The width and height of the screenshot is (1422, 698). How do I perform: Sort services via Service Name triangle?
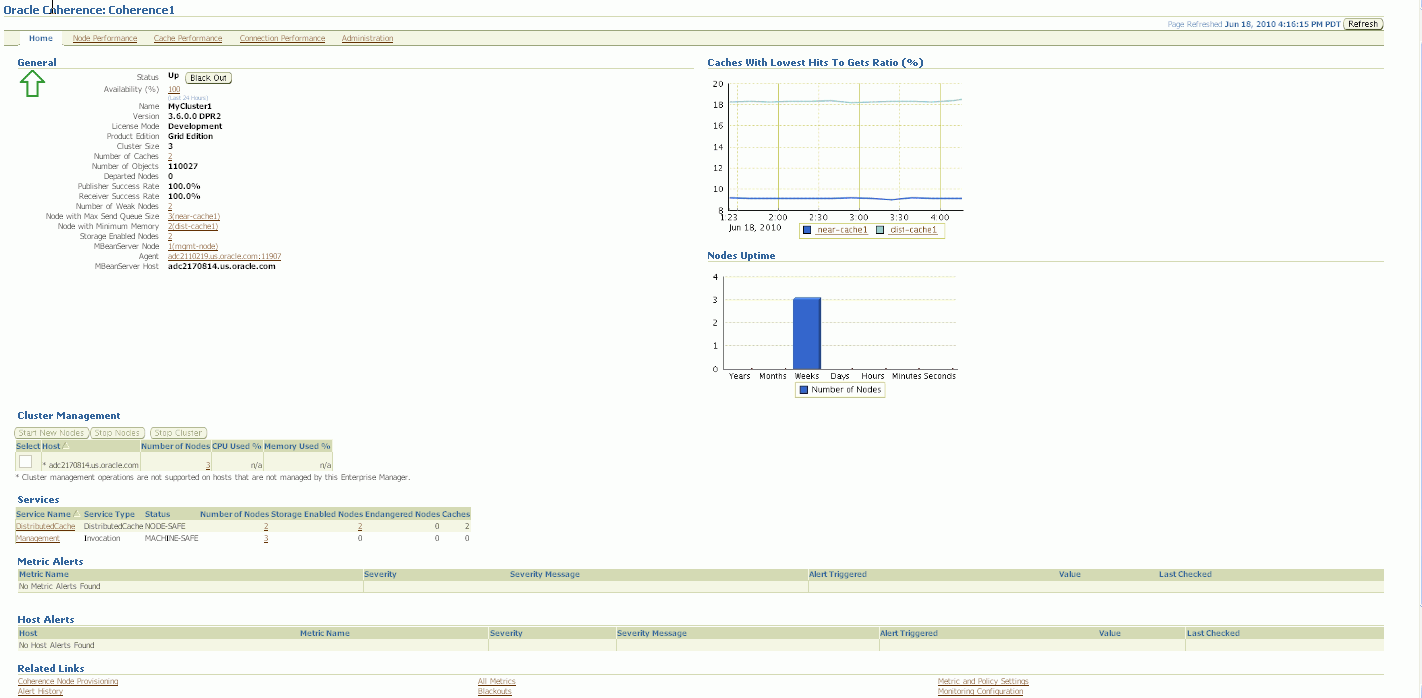pos(75,514)
